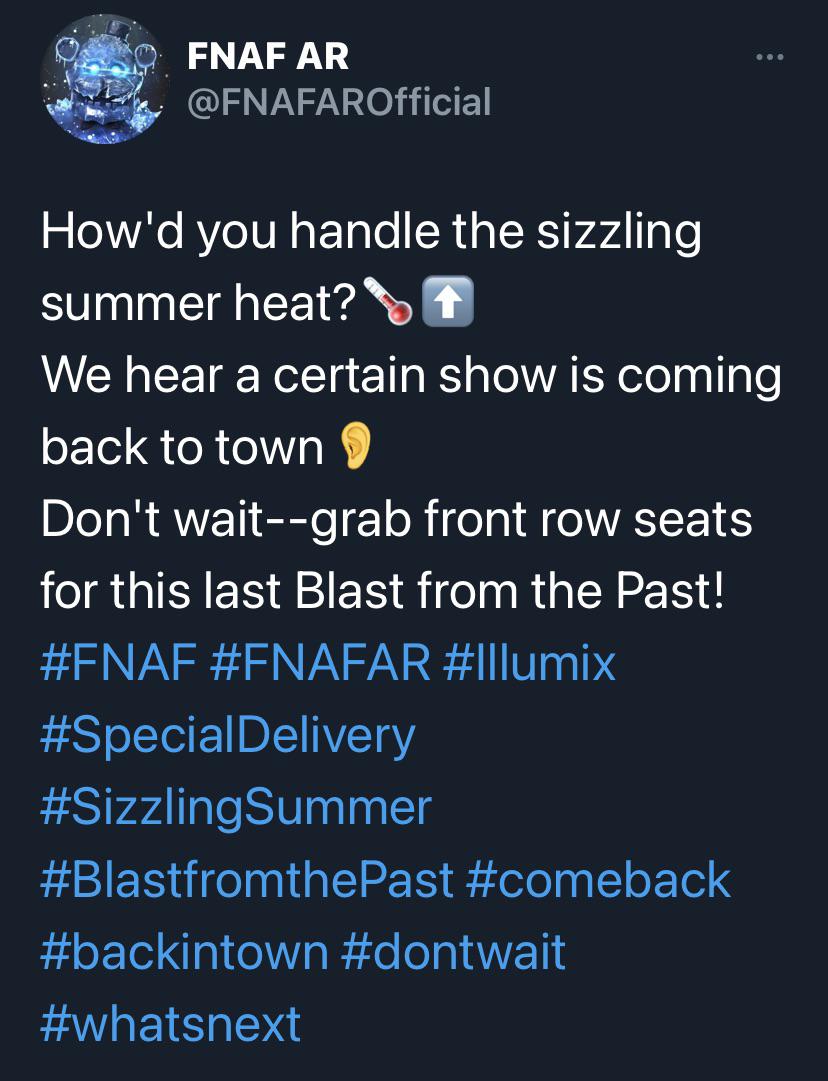Screen dimensions: 828x1081
Task: Open the #whatsnext hashtag
Action: pos(171,1024)
